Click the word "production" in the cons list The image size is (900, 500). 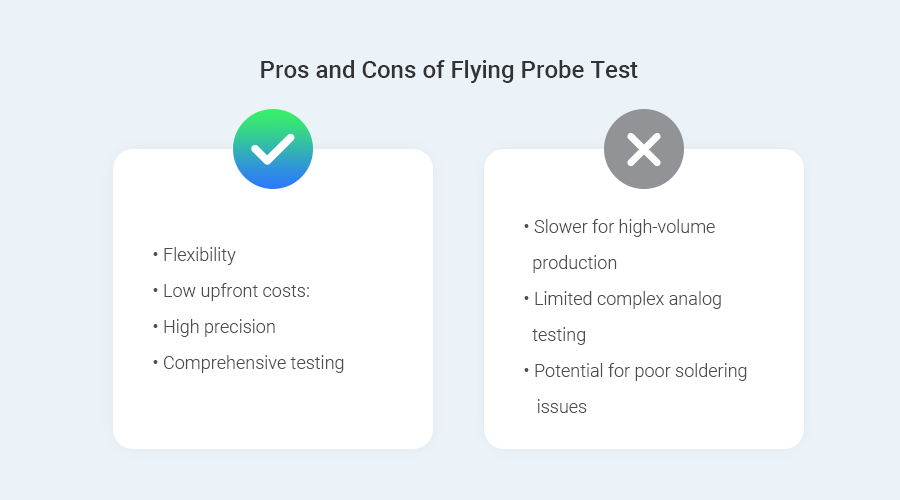(574, 263)
